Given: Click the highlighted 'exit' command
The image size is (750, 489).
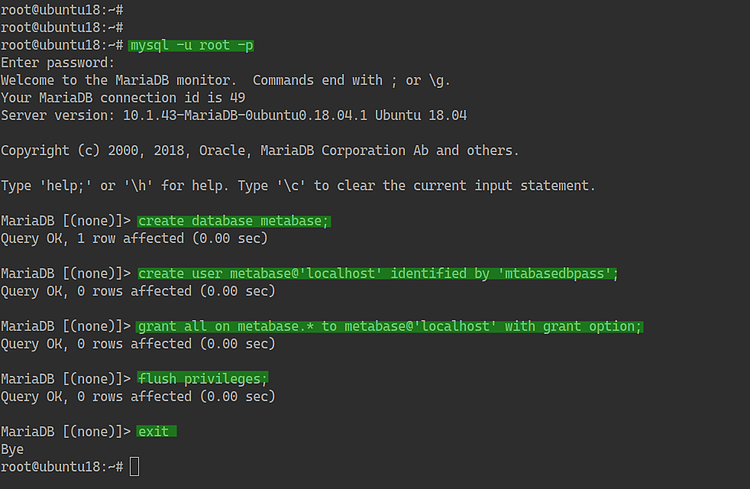Looking at the screenshot, I should tap(156, 432).
